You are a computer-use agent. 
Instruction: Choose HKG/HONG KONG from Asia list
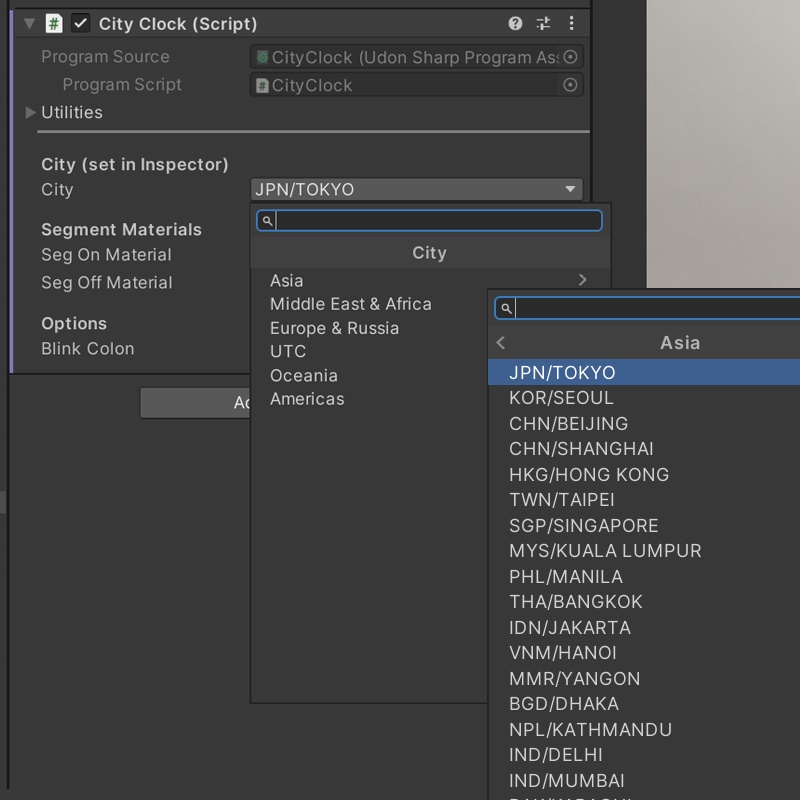tap(644, 474)
